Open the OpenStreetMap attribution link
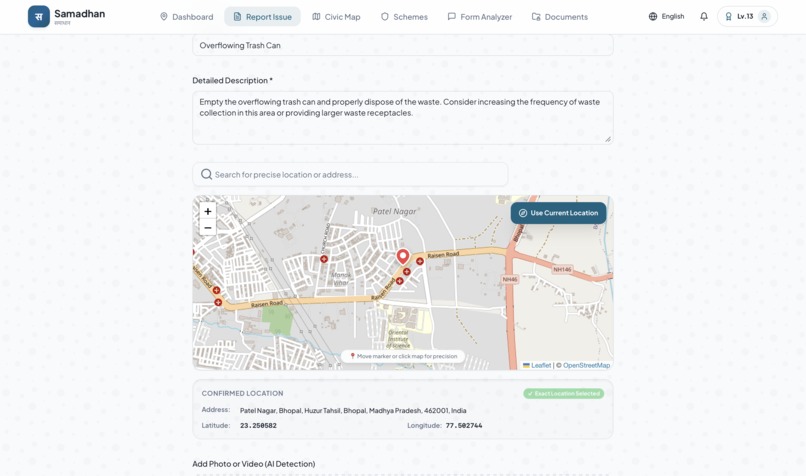The width and height of the screenshot is (806, 476). tap(587, 365)
